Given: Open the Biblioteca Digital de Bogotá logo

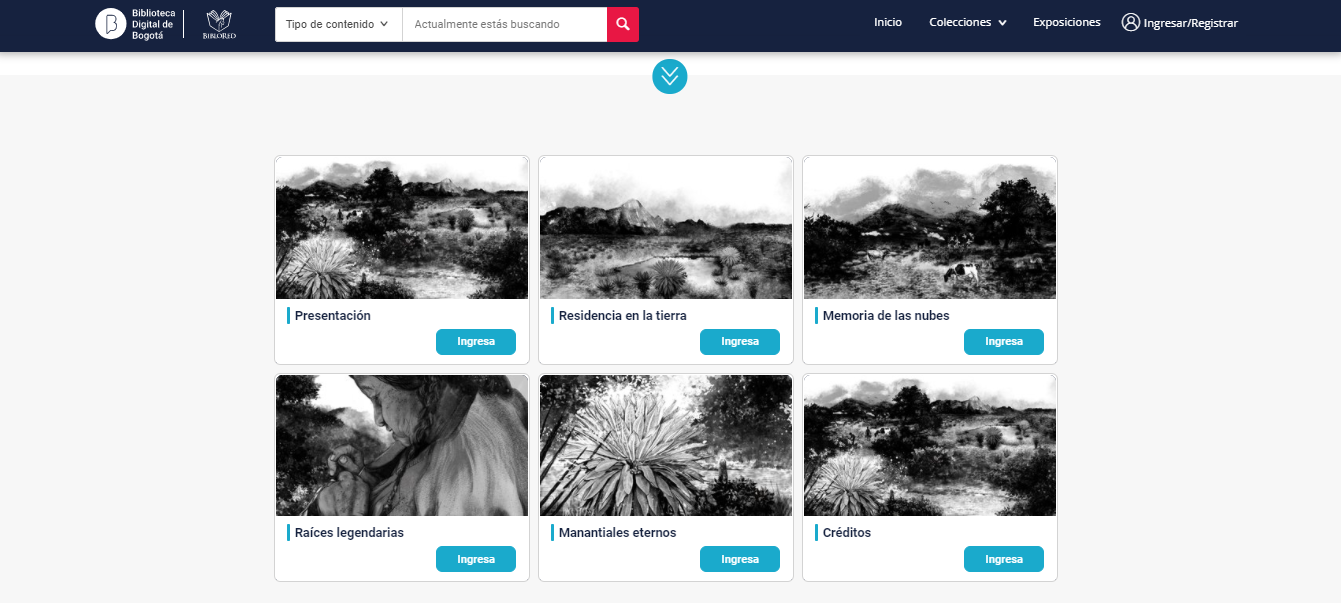Looking at the screenshot, I should (135, 24).
